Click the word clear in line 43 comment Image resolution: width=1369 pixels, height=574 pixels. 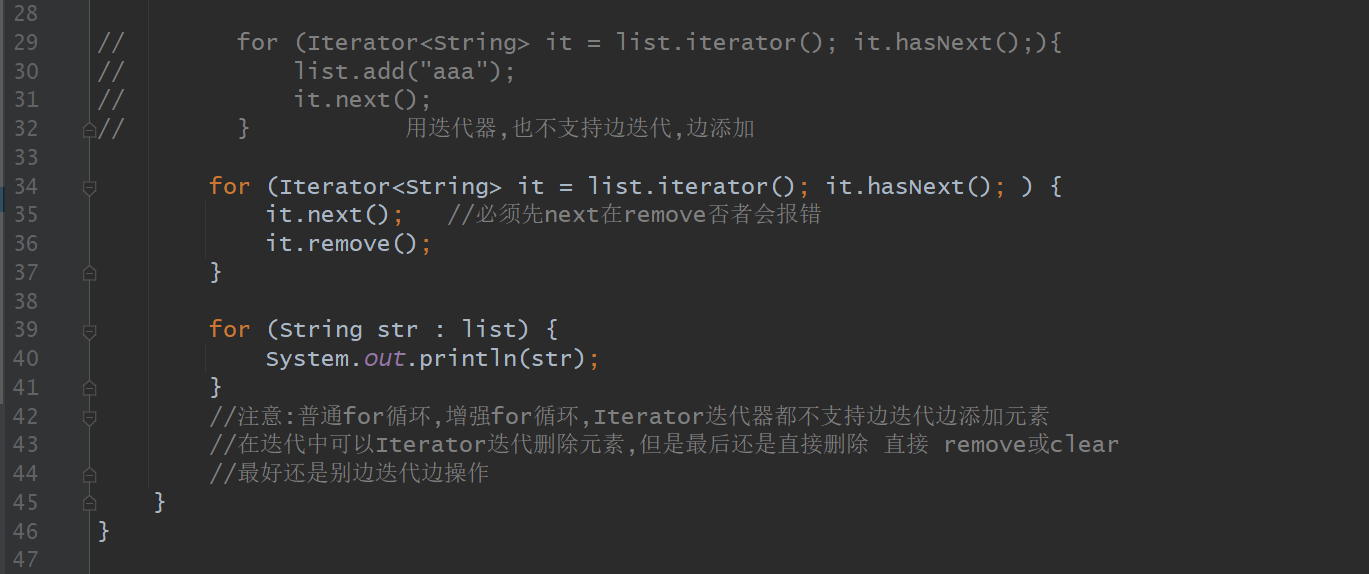pos(1084,445)
